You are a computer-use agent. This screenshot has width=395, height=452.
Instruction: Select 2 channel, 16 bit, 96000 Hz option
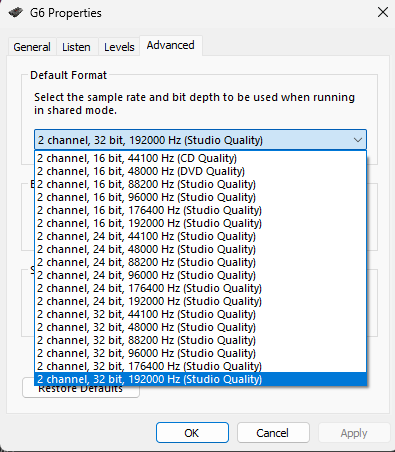[x=200, y=197]
